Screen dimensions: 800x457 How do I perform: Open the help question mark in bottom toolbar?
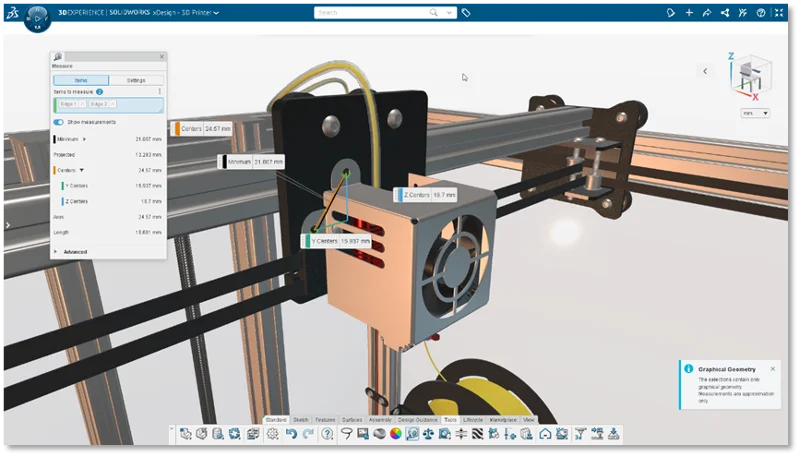click(327, 434)
